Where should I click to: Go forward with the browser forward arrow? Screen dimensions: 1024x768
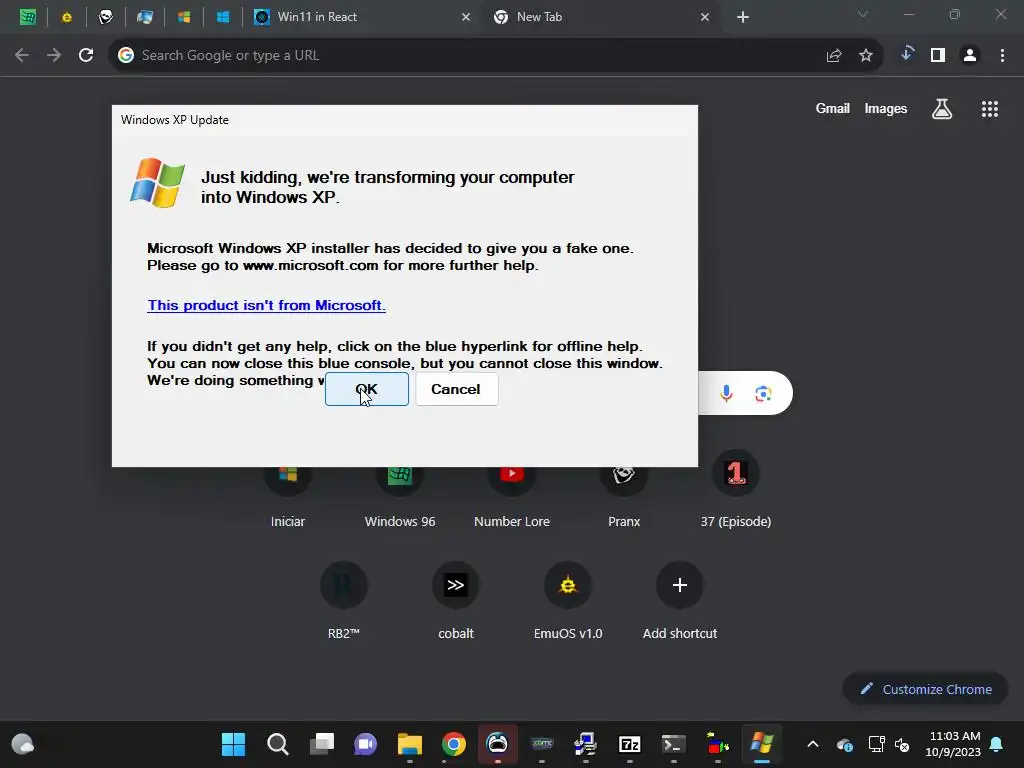click(x=54, y=56)
